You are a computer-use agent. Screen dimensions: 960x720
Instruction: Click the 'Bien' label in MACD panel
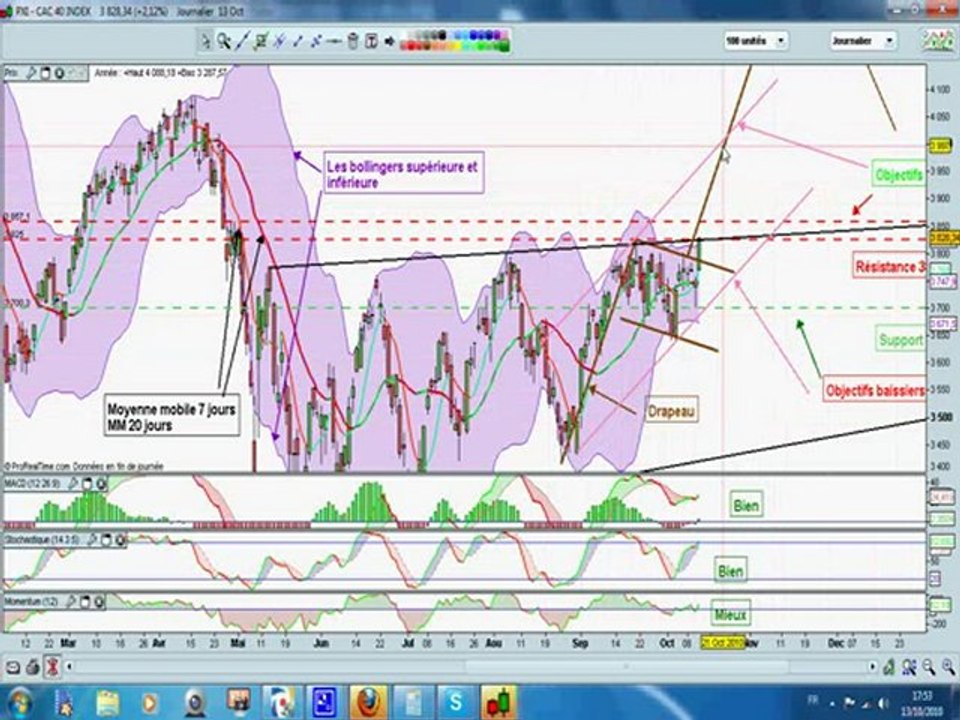coord(746,506)
